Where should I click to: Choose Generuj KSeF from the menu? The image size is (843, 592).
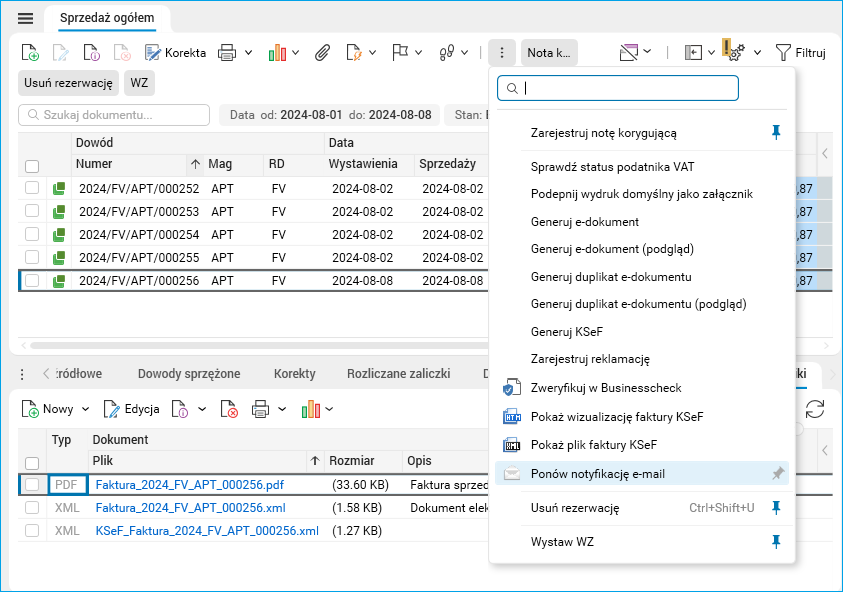click(566, 331)
